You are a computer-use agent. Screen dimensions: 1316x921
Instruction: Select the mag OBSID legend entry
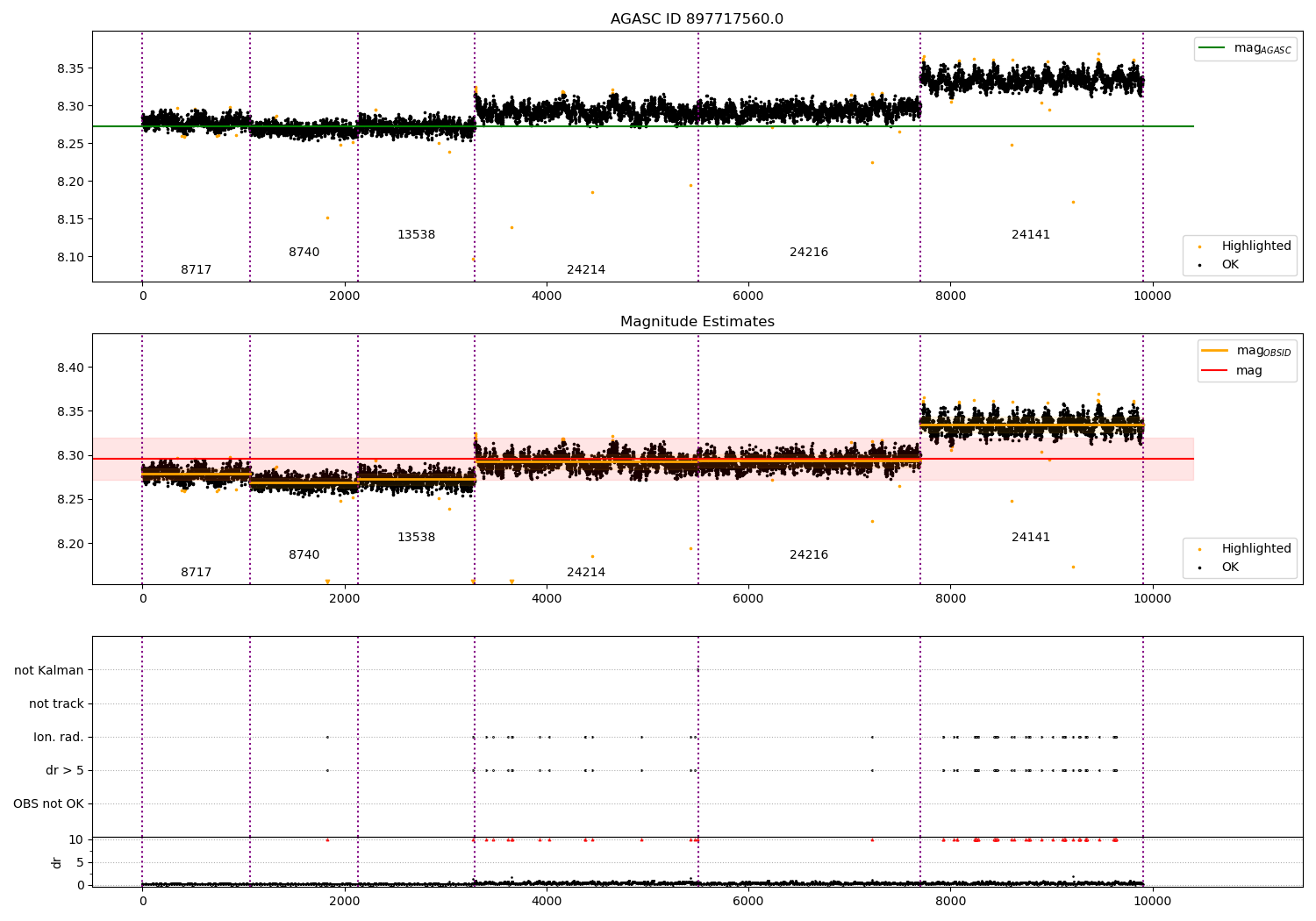pyautogui.click(x=1245, y=351)
